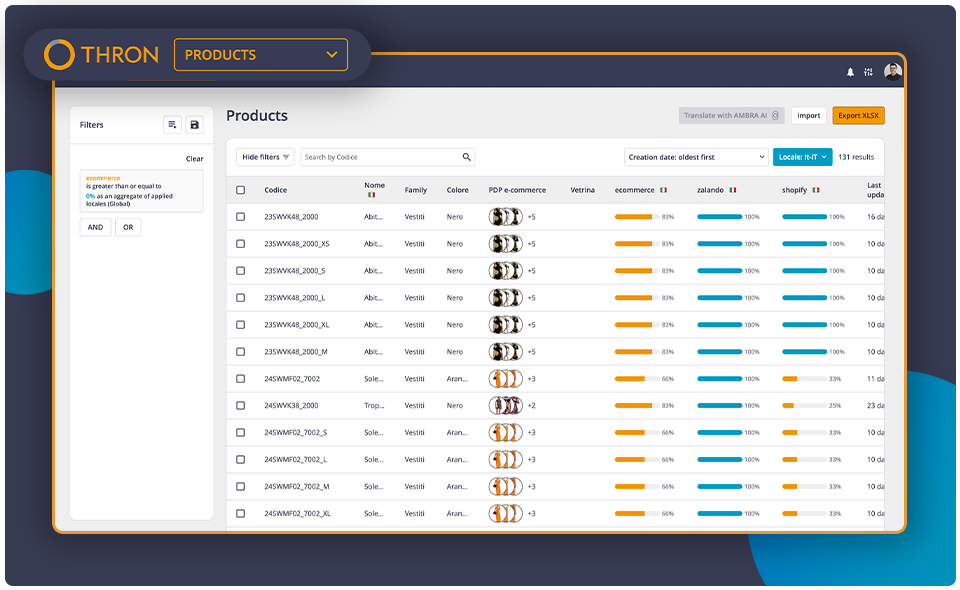Click the THRON logo
This screenshot has height=590, width=960.
101,55
